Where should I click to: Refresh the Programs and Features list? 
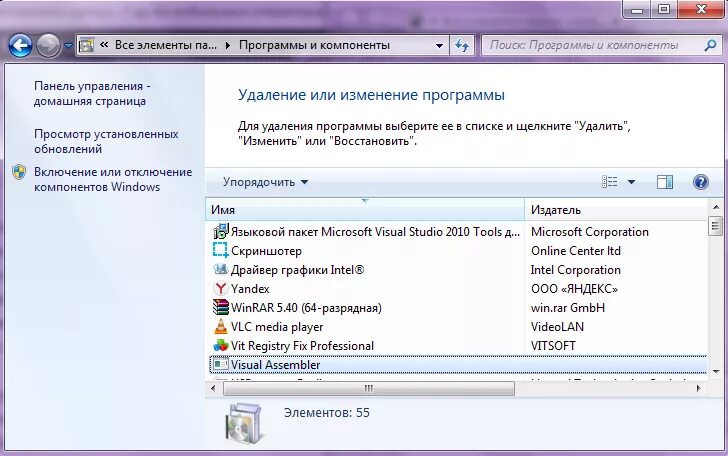click(x=462, y=46)
